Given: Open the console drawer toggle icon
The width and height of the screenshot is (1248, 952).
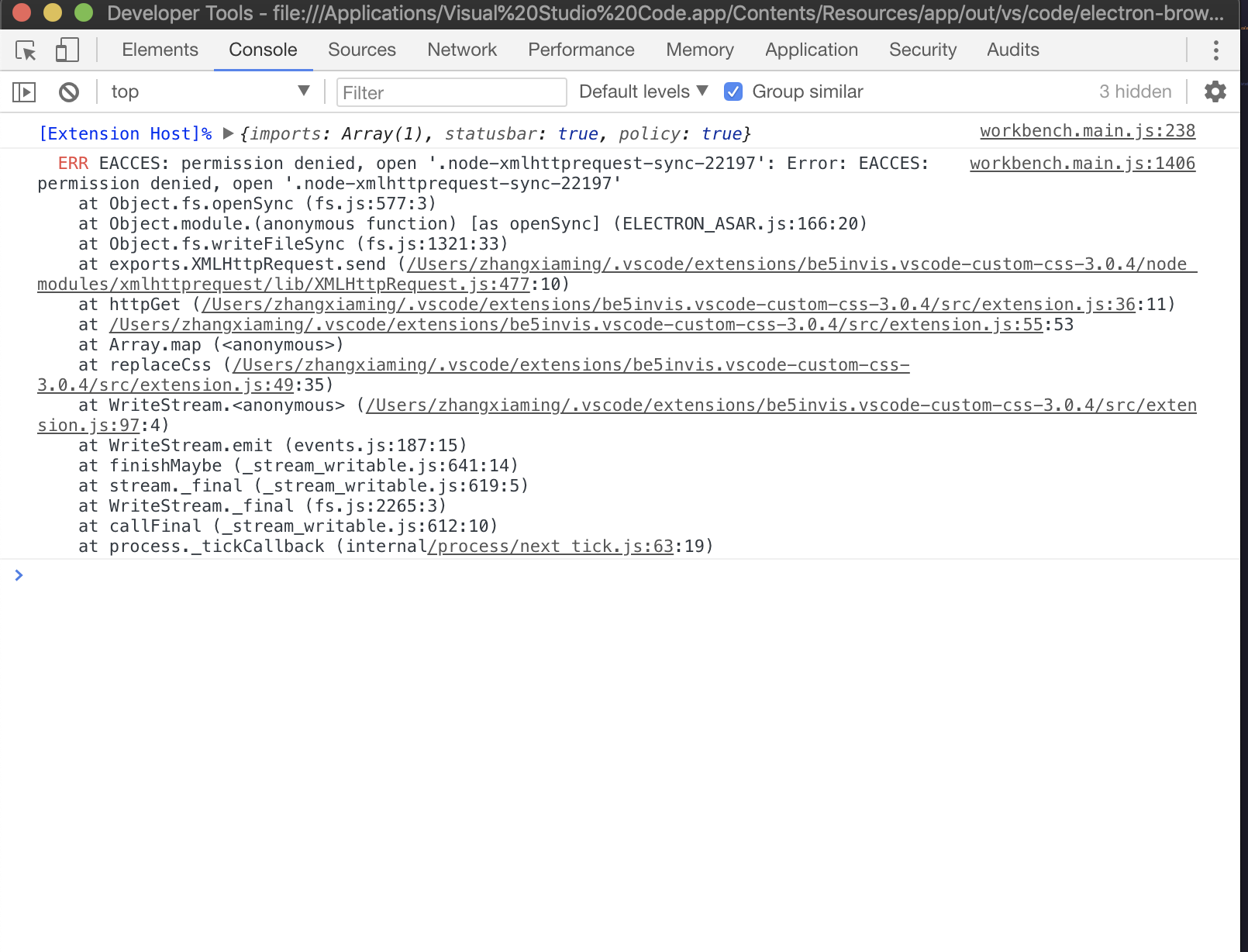Looking at the screenshot, I should point(24,91).
